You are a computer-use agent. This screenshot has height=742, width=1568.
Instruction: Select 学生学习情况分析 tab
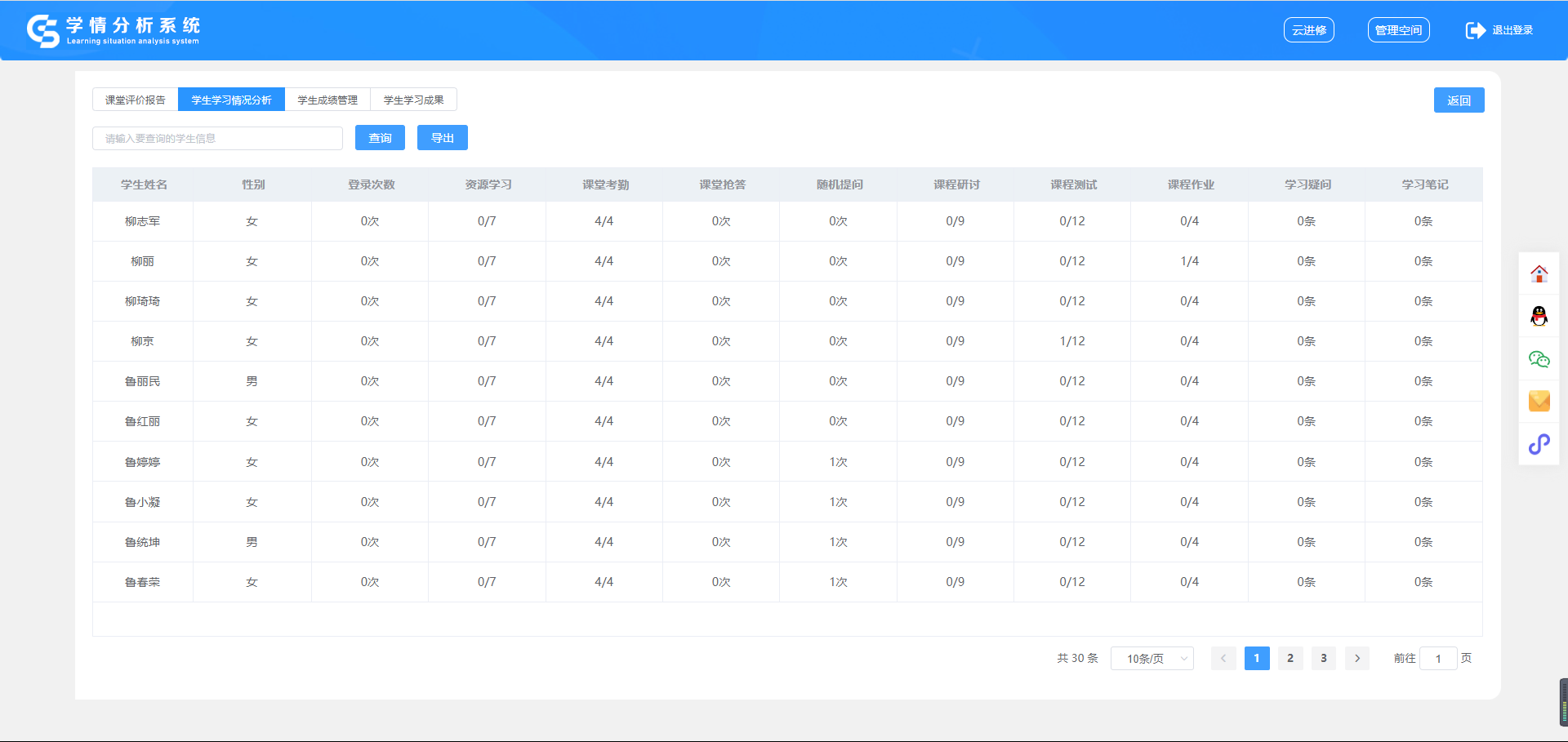pos(231,100)
